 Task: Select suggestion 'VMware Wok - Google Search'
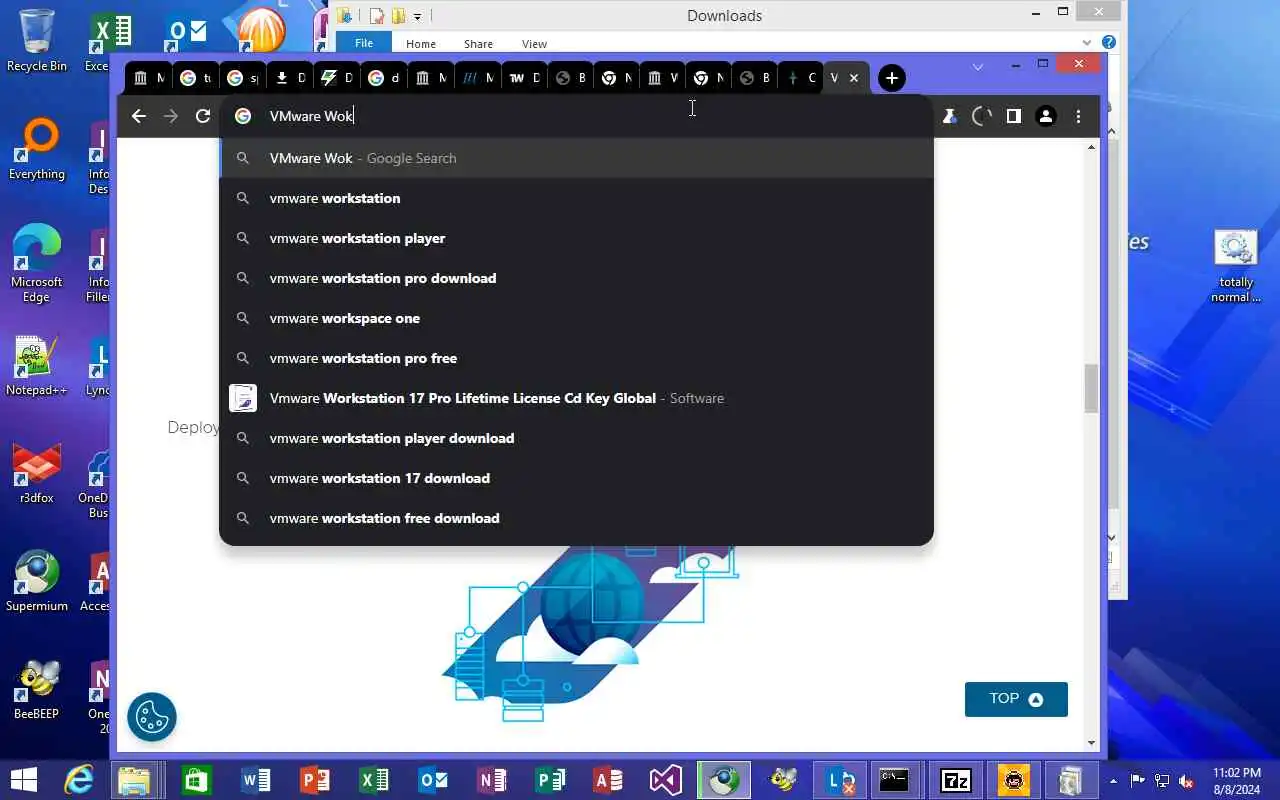576,158
